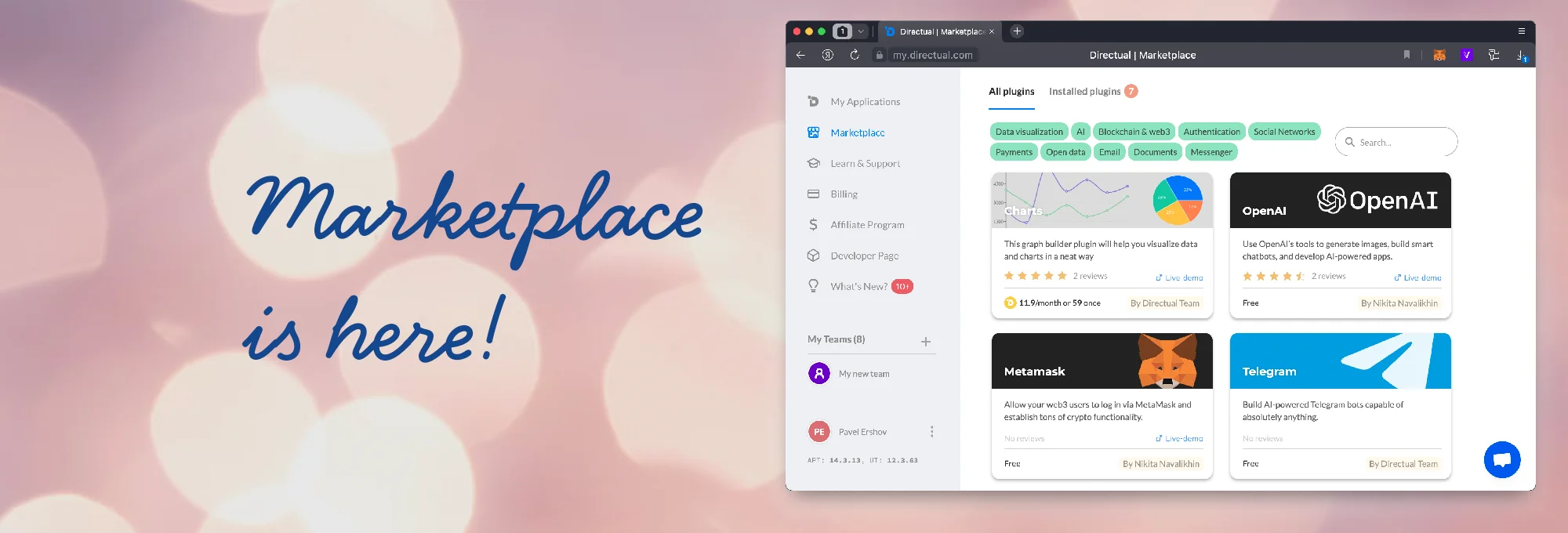Click the OpenAI card star rating
Screen dimensions: 1568x533
1273,276
